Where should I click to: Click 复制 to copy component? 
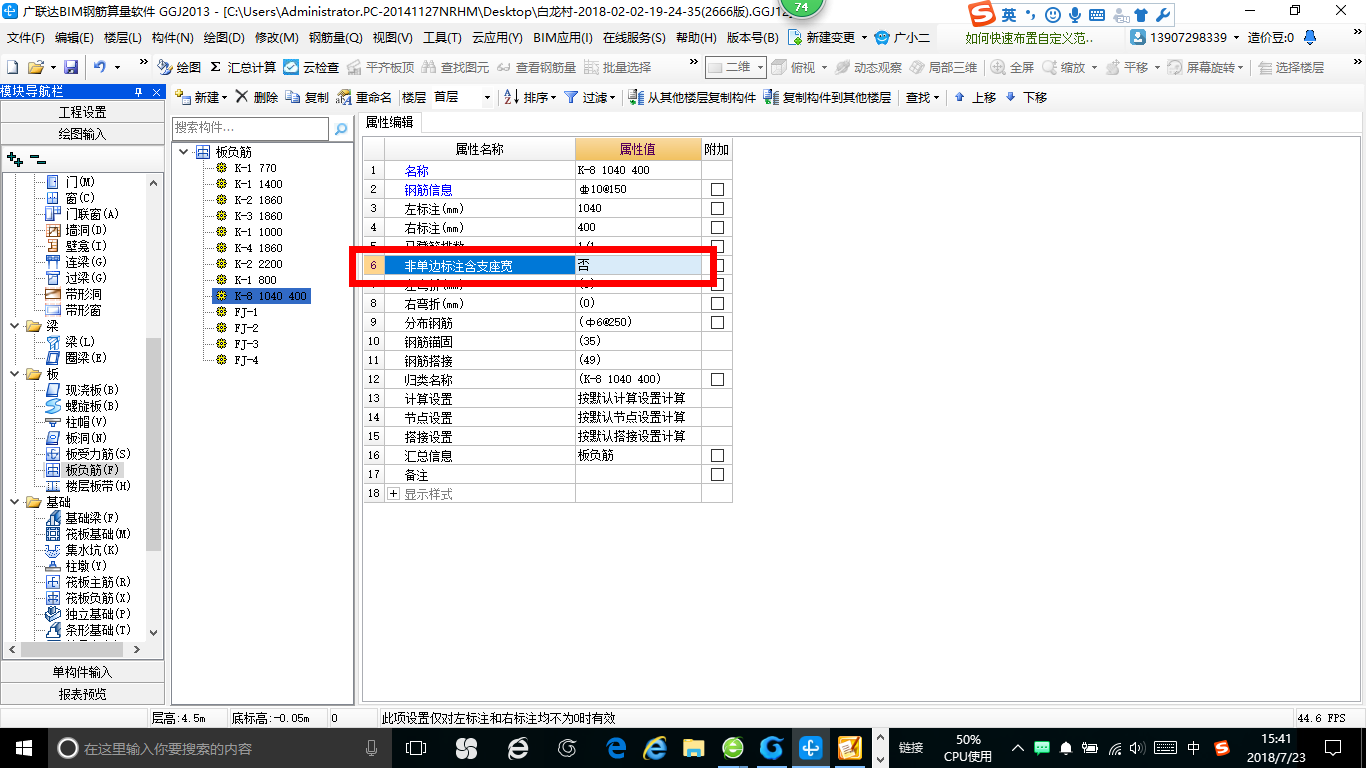click(x=307, y=97)
